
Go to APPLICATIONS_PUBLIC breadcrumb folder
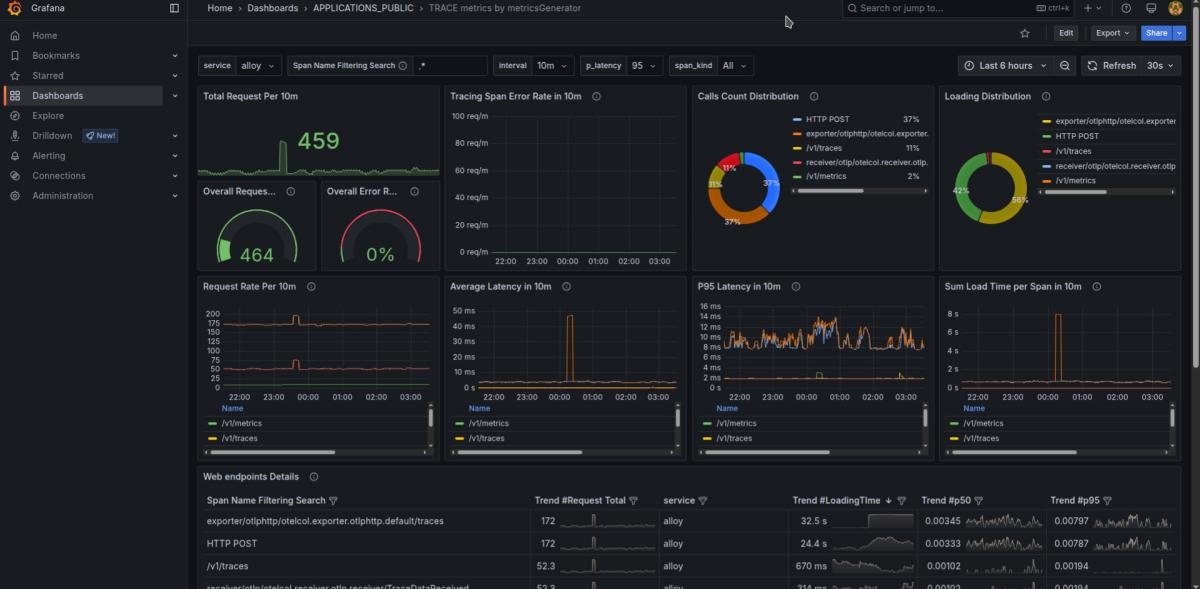coord(363,8)
